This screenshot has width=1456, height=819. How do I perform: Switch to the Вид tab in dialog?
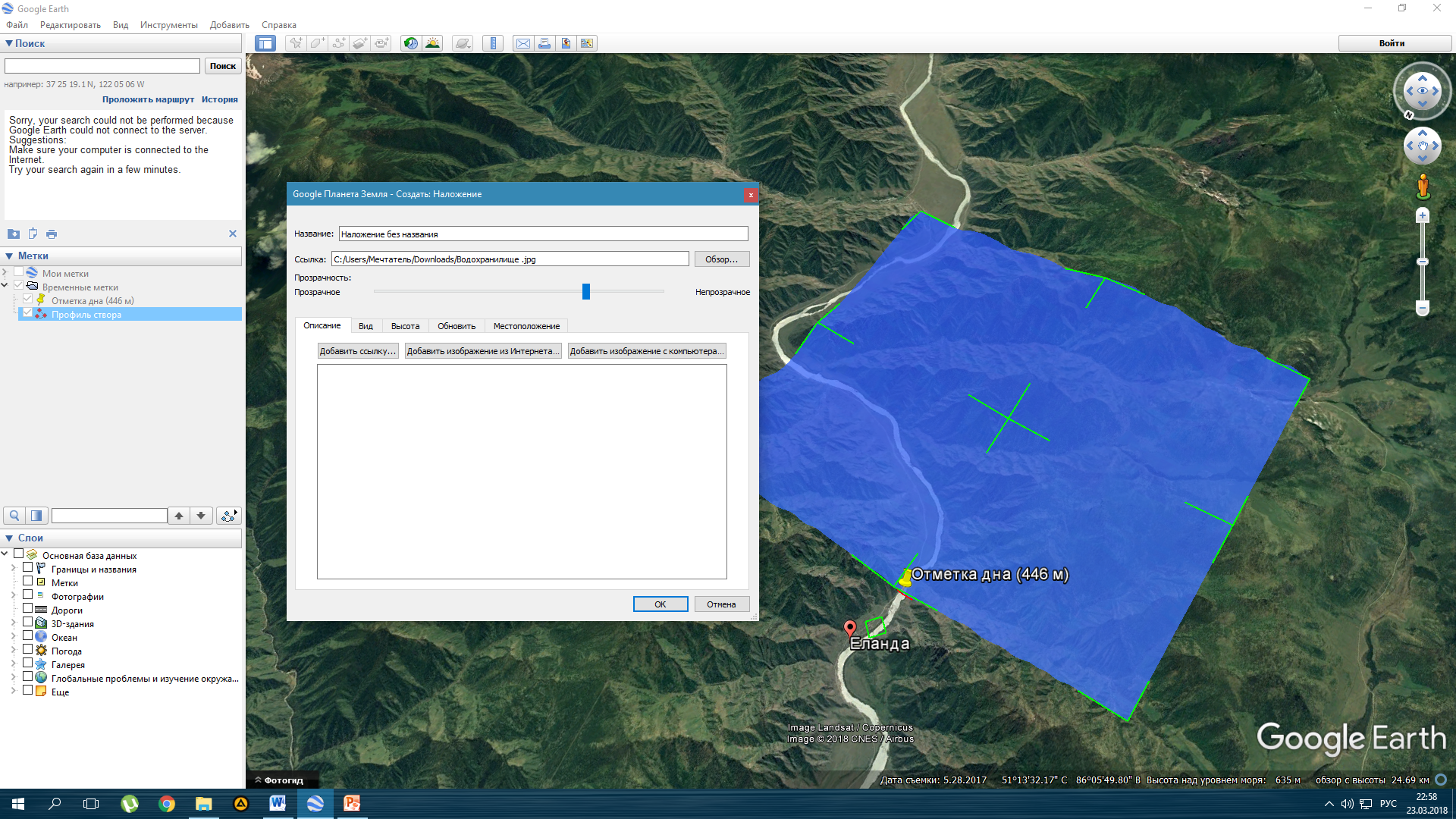[x=366, y=326]
